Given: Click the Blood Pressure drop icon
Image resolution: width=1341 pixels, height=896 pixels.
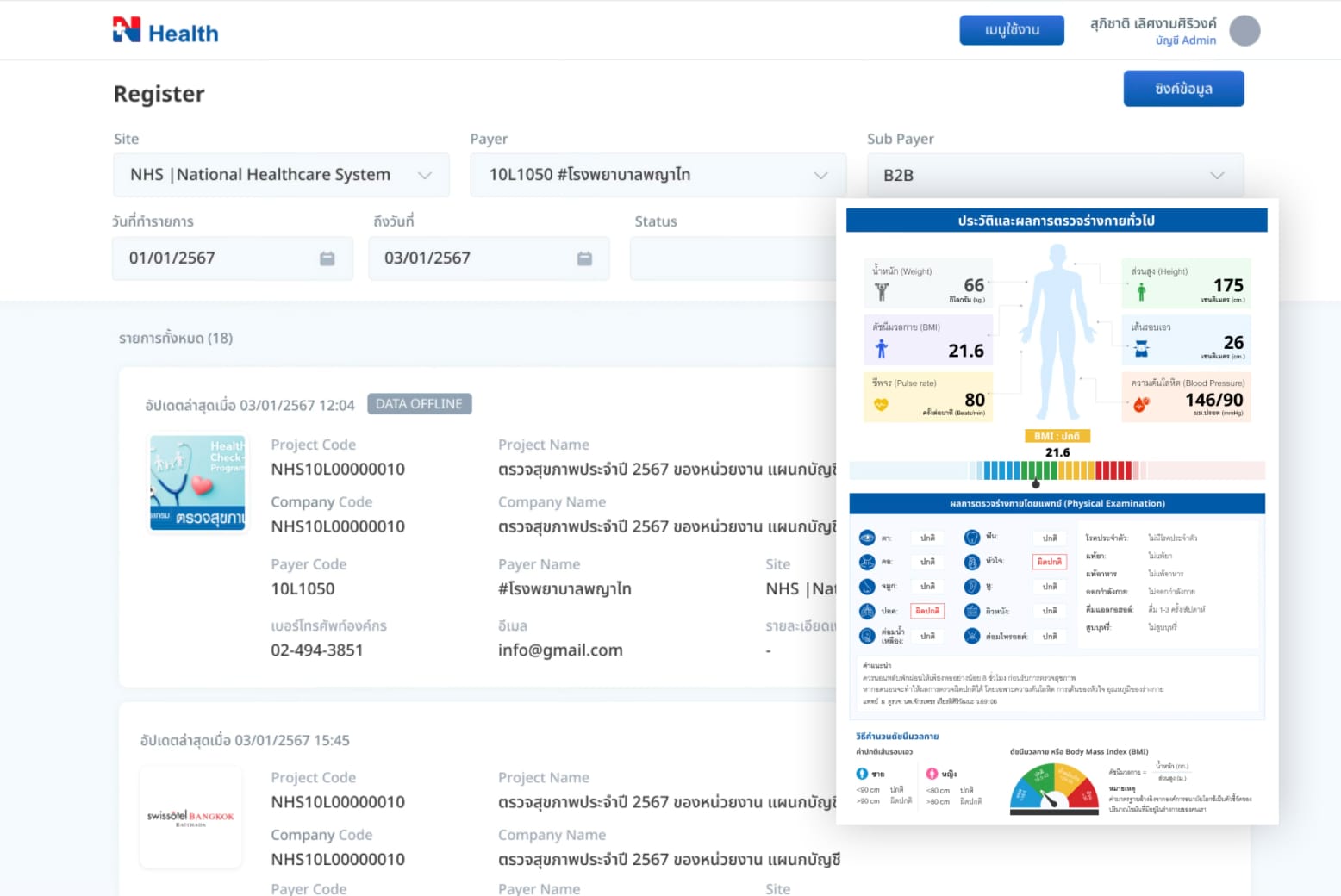Looking at the screenshot, I should [x=1141, y=403].
